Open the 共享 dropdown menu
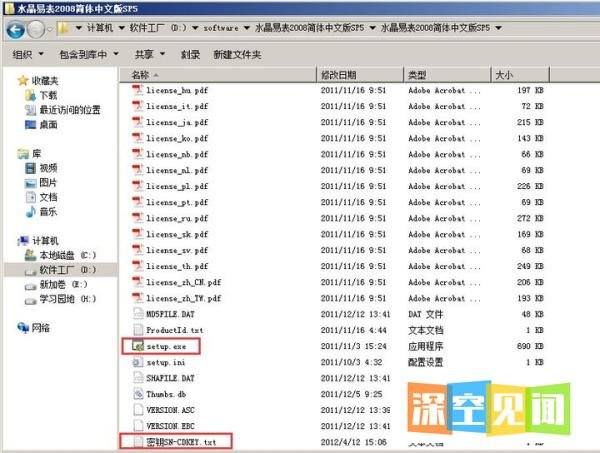This screenshot has width=600, height=453. (x=150, y=55)
